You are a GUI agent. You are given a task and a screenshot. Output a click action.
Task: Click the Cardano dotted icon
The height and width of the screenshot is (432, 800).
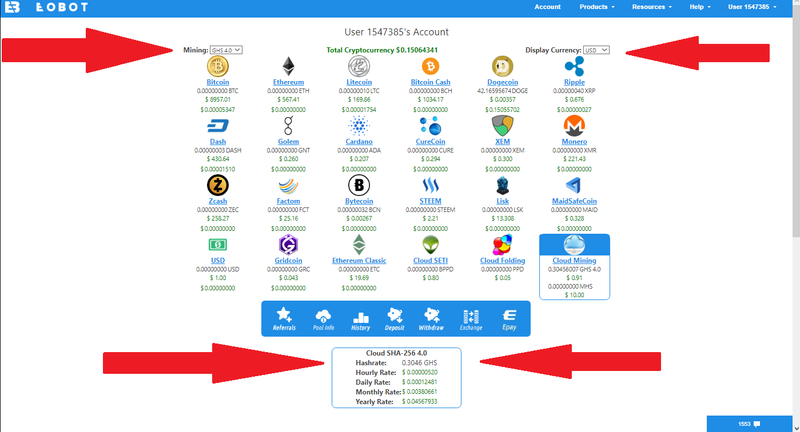(359, 126)
